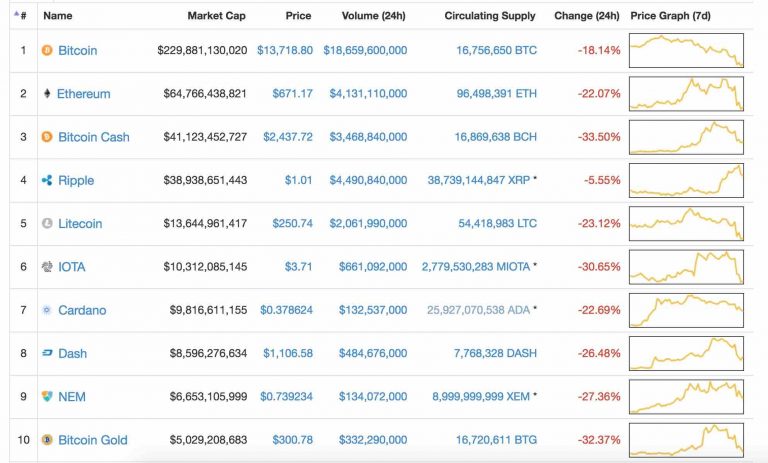Click the Cardano logo icon
Screen dimensions: 768x463
click(x=47, y=310)
